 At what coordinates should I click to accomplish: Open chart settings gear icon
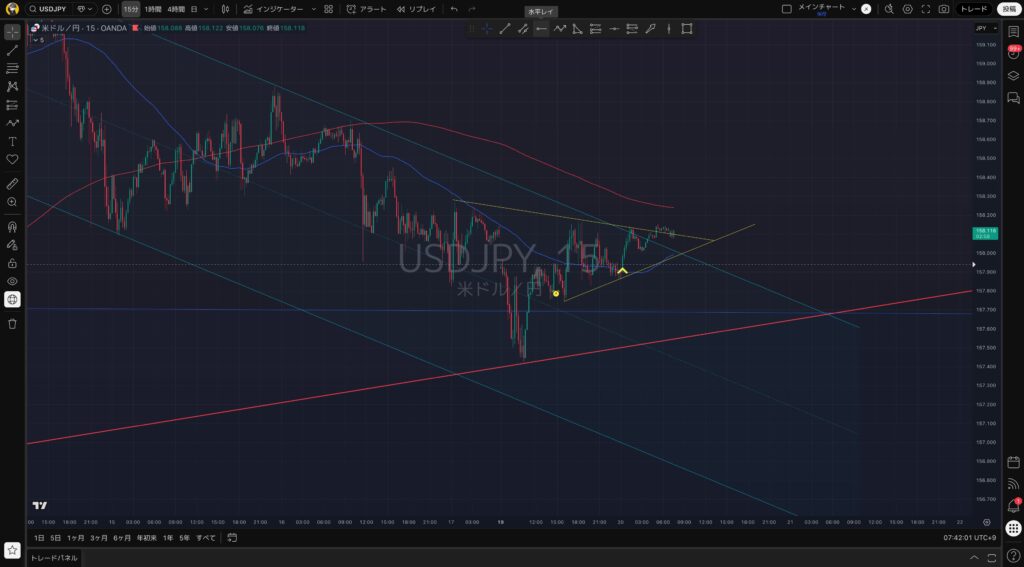[x=907, y=9]
